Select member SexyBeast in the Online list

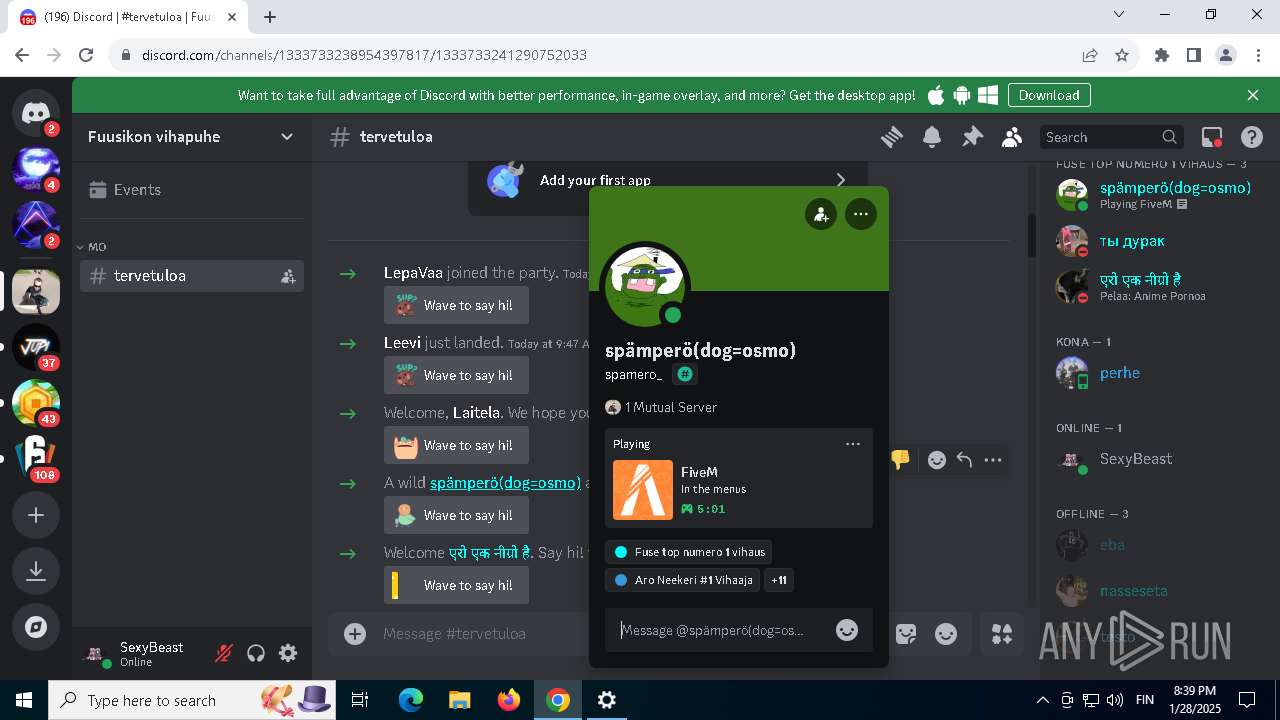(1152, 459)
